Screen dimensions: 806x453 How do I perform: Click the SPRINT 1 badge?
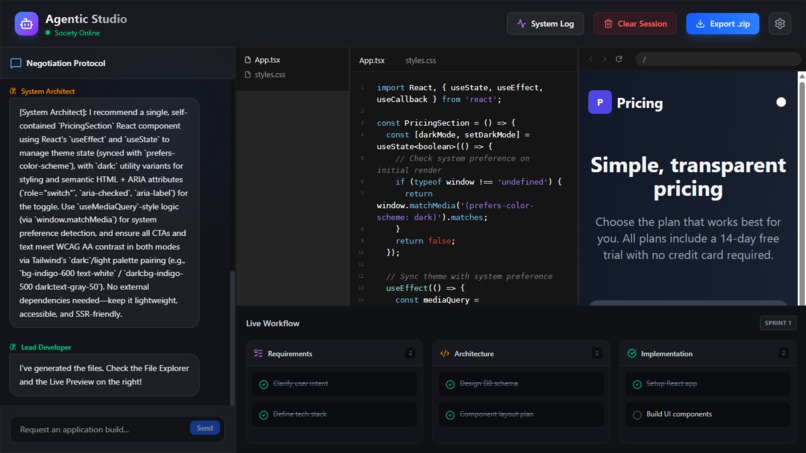tap(778, 323)
